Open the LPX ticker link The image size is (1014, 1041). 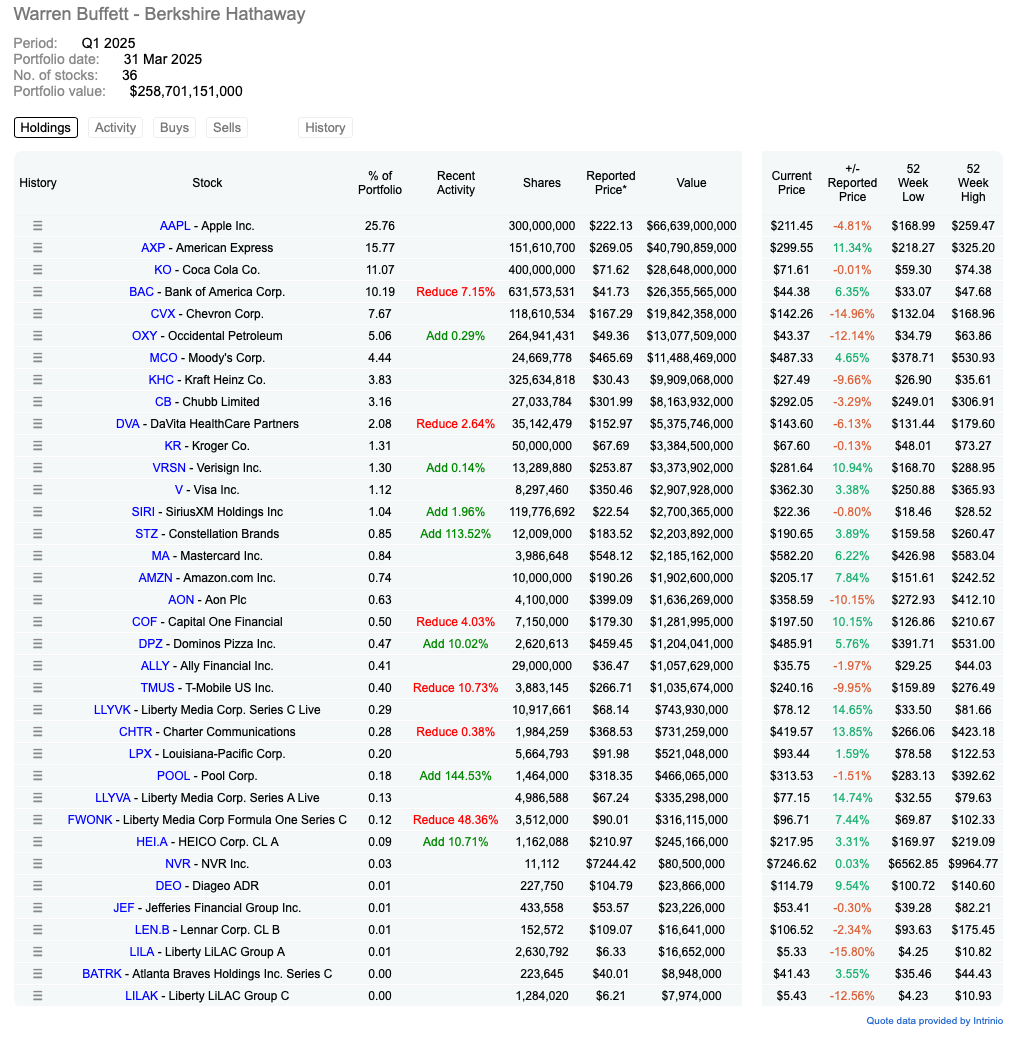pos(140,754)
